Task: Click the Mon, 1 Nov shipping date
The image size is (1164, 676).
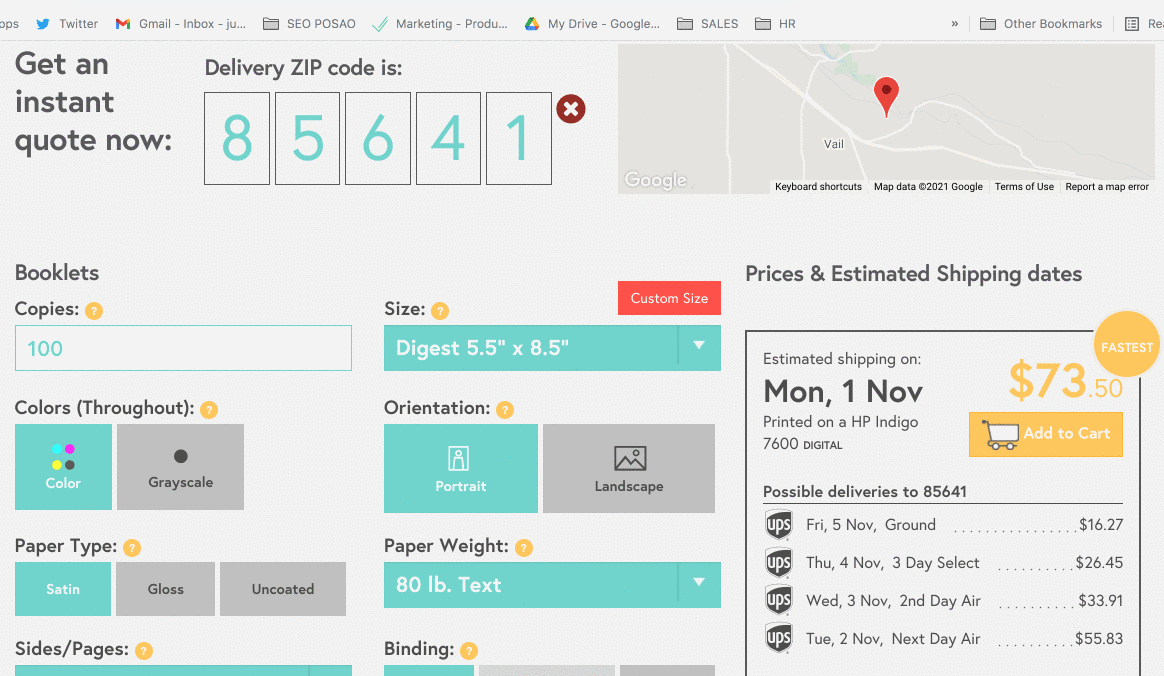Action: (843, 391)
